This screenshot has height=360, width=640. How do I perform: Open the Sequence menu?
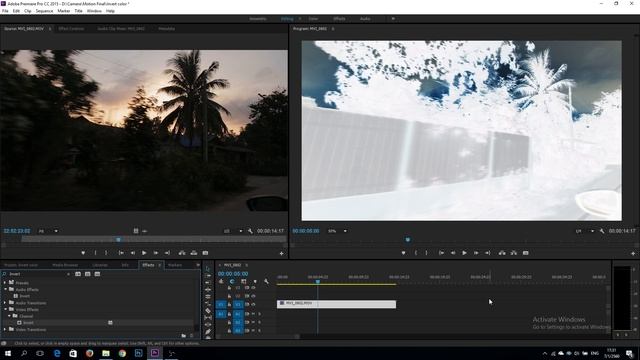tap(44, 11)
